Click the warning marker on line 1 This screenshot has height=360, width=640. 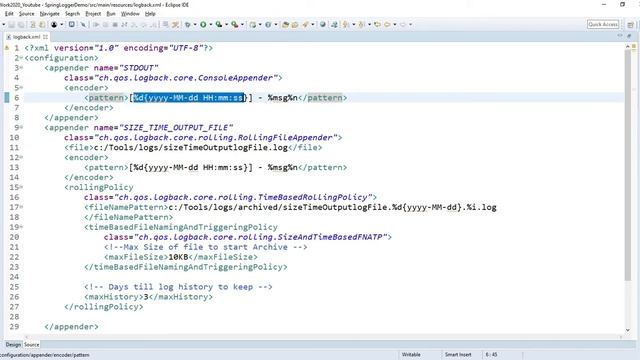(7, 48)
